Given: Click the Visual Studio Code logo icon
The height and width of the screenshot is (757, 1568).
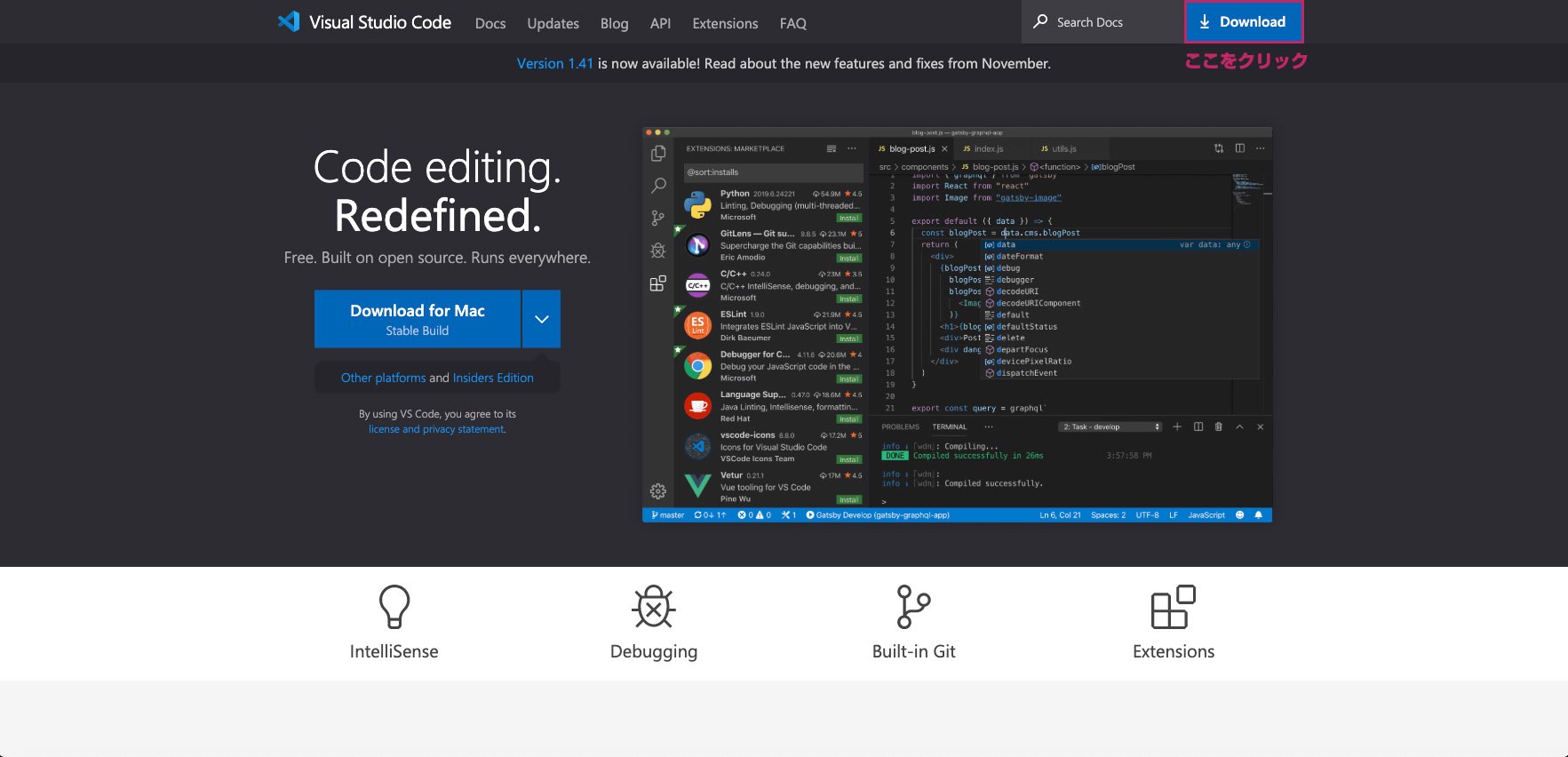Looking at the screenshot, I should (x=289, y=22).
